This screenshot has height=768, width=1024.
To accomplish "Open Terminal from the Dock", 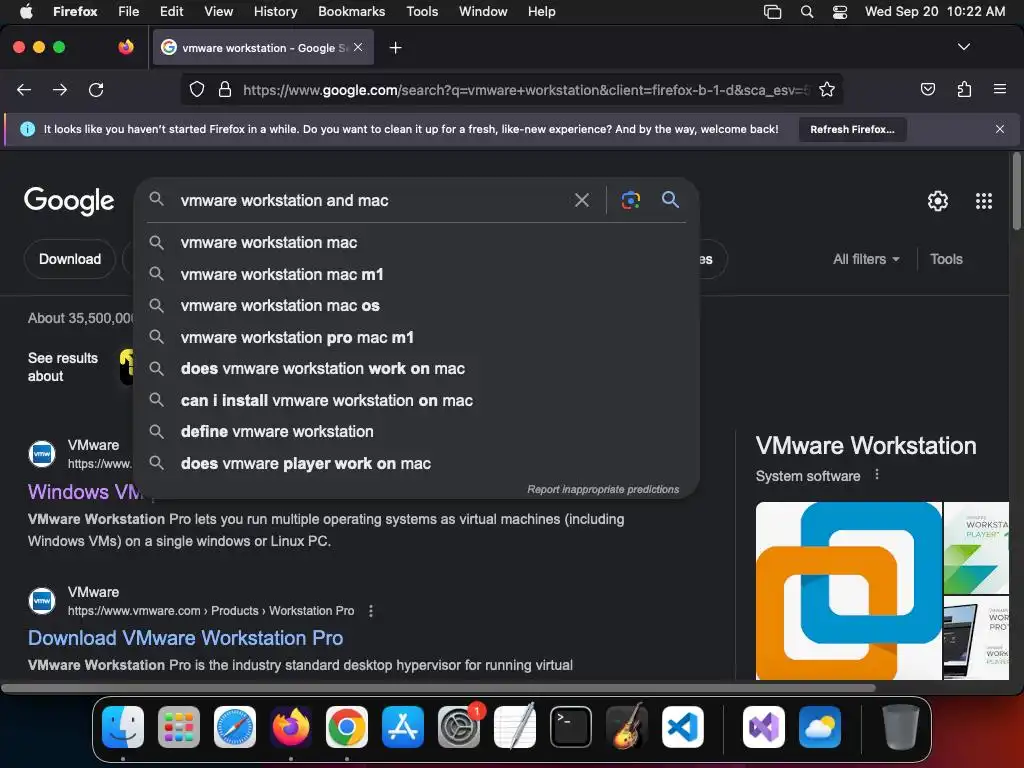I will tap(571, 727).
